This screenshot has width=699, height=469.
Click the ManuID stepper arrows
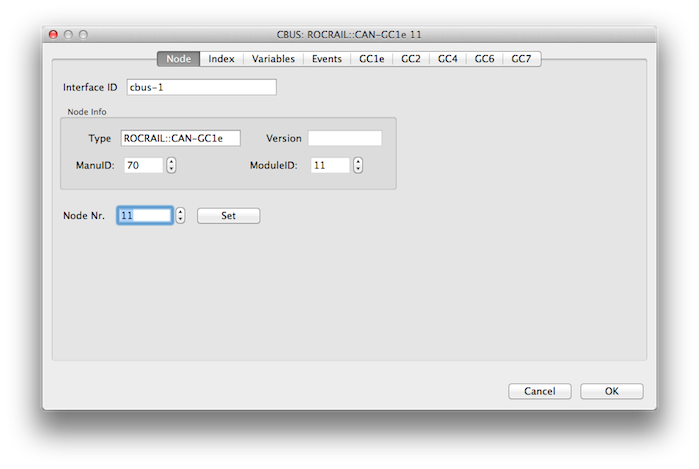[171, 165]
